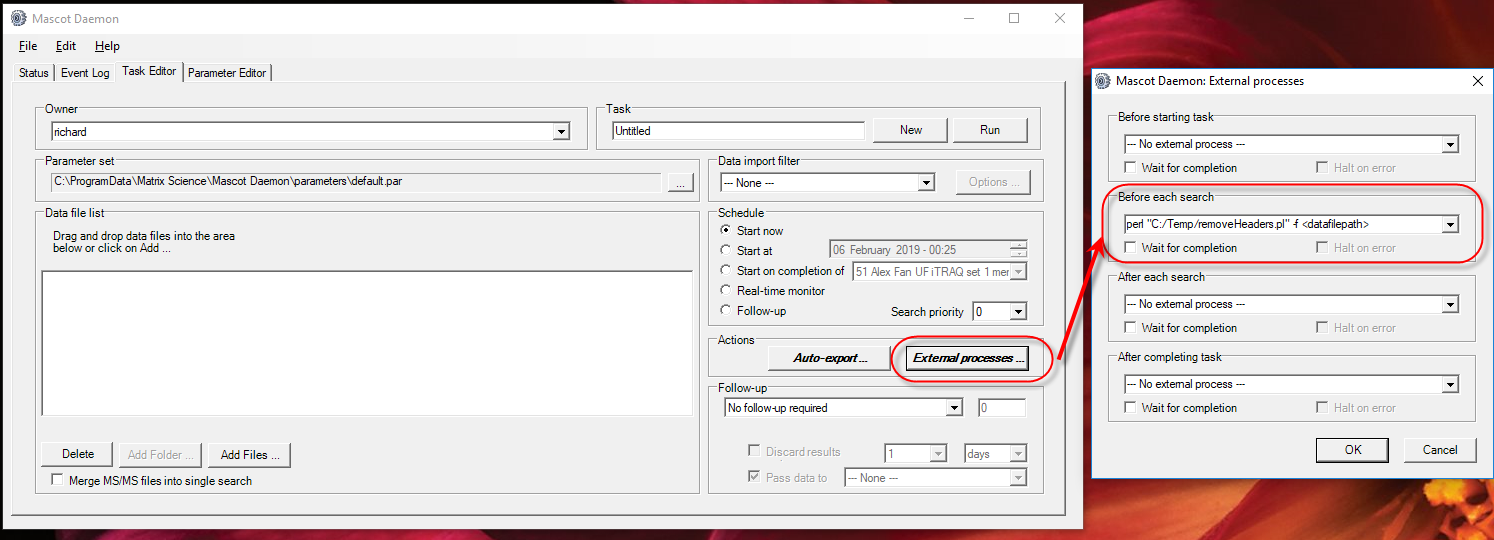Switch to the Parameter Editor tab
The height and width of the screenshot is (540, 1494).
point(227,73)
